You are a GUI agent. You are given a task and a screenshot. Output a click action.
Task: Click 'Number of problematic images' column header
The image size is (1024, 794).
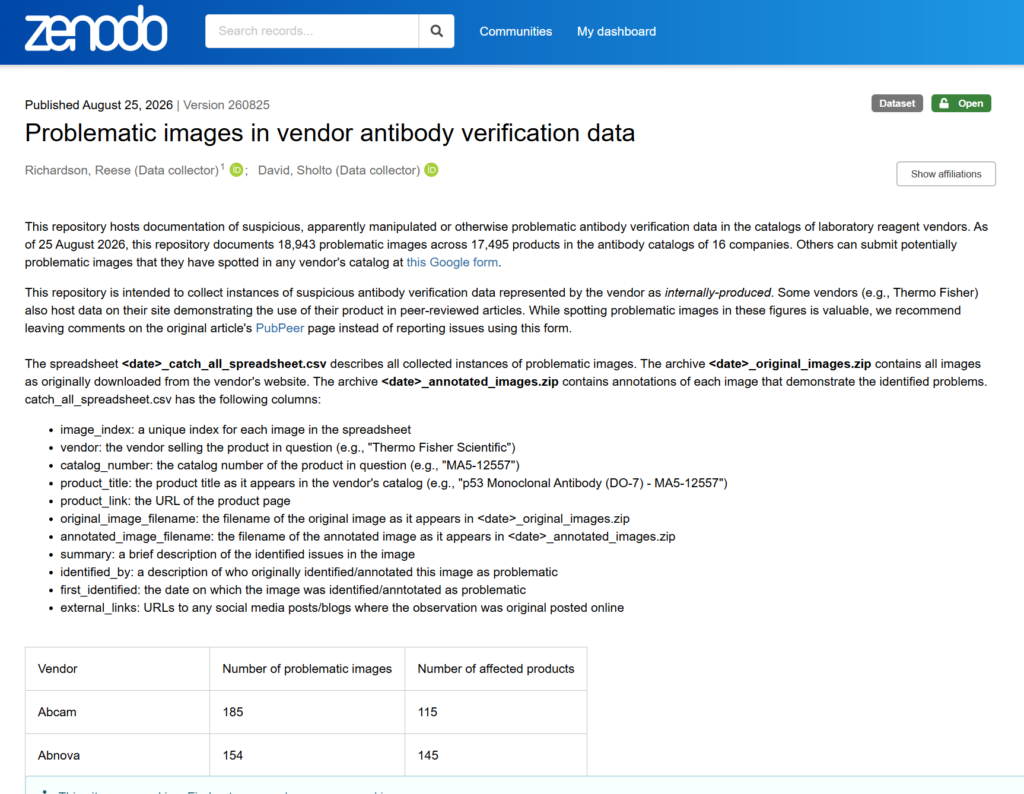(x=307, y=669)
